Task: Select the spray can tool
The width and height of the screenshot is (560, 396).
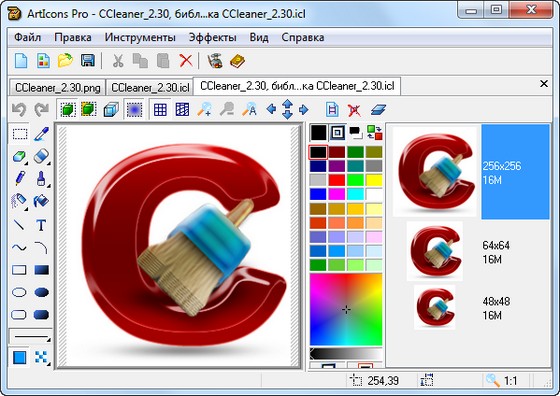Action: (x=19, y=201)
